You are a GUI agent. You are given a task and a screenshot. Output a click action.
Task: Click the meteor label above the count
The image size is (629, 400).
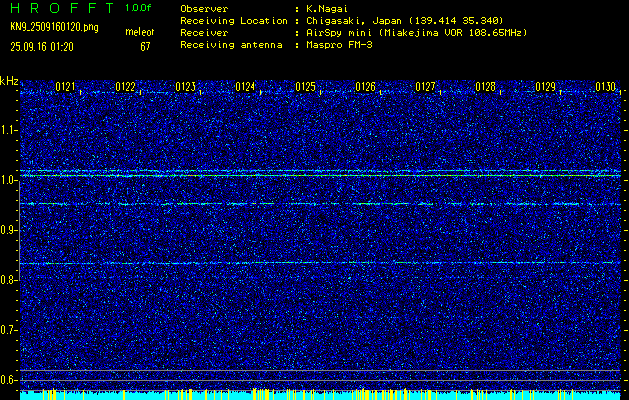140,32
